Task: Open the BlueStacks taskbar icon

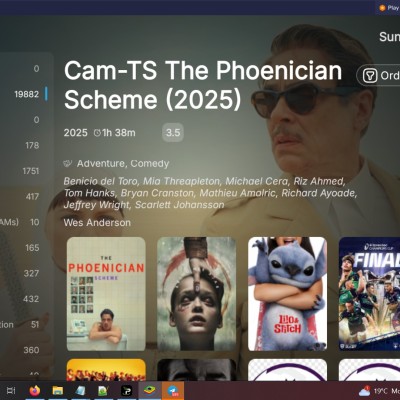Action: 150,390
